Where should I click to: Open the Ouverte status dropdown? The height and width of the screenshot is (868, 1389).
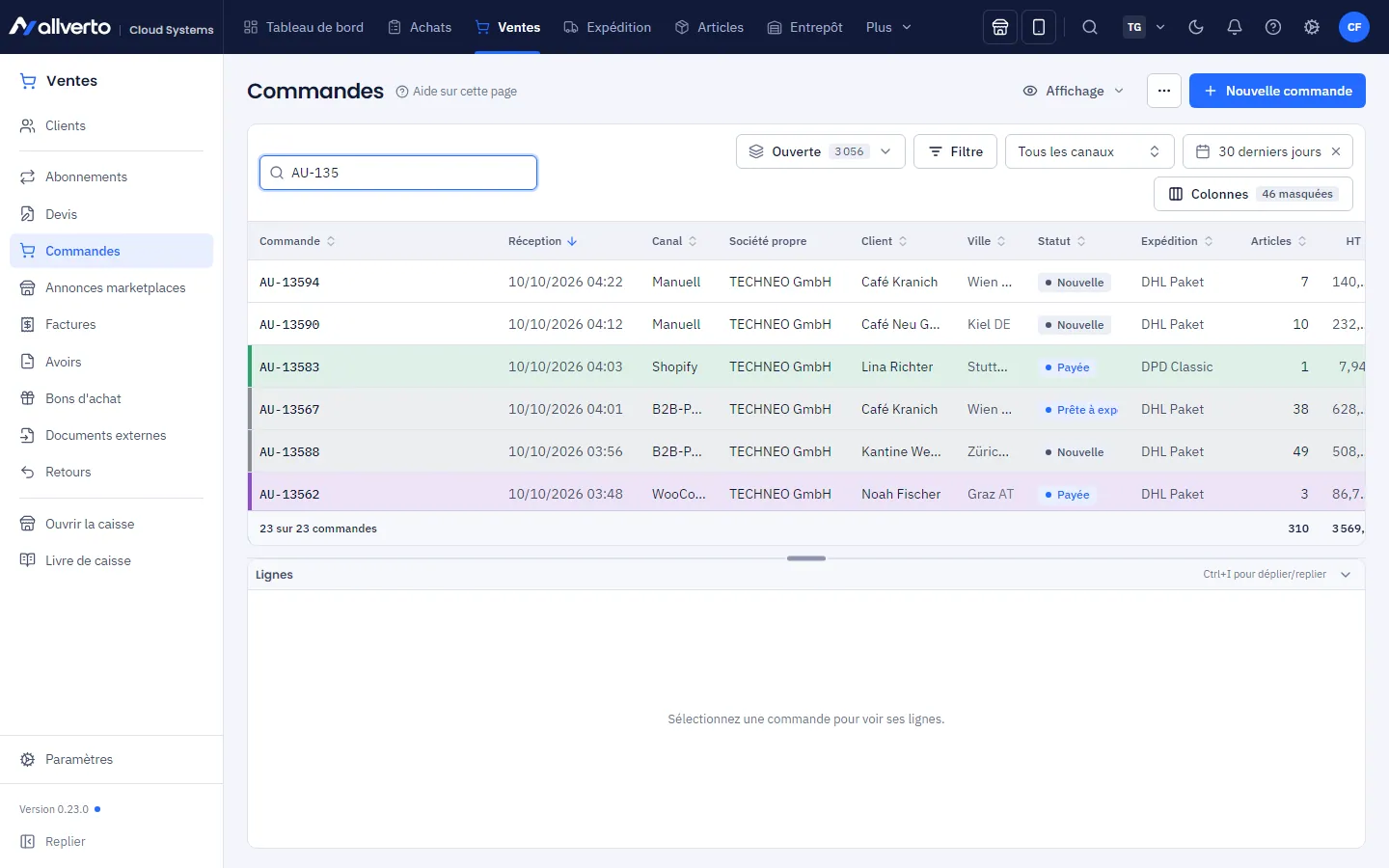821,151
